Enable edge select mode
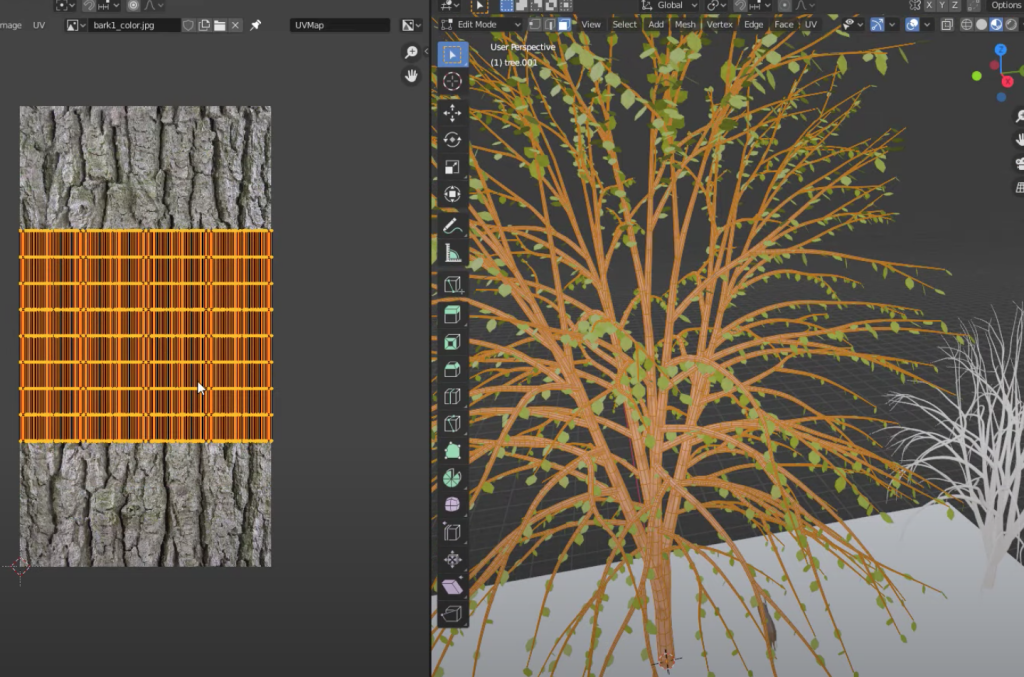 pos(549,24)
